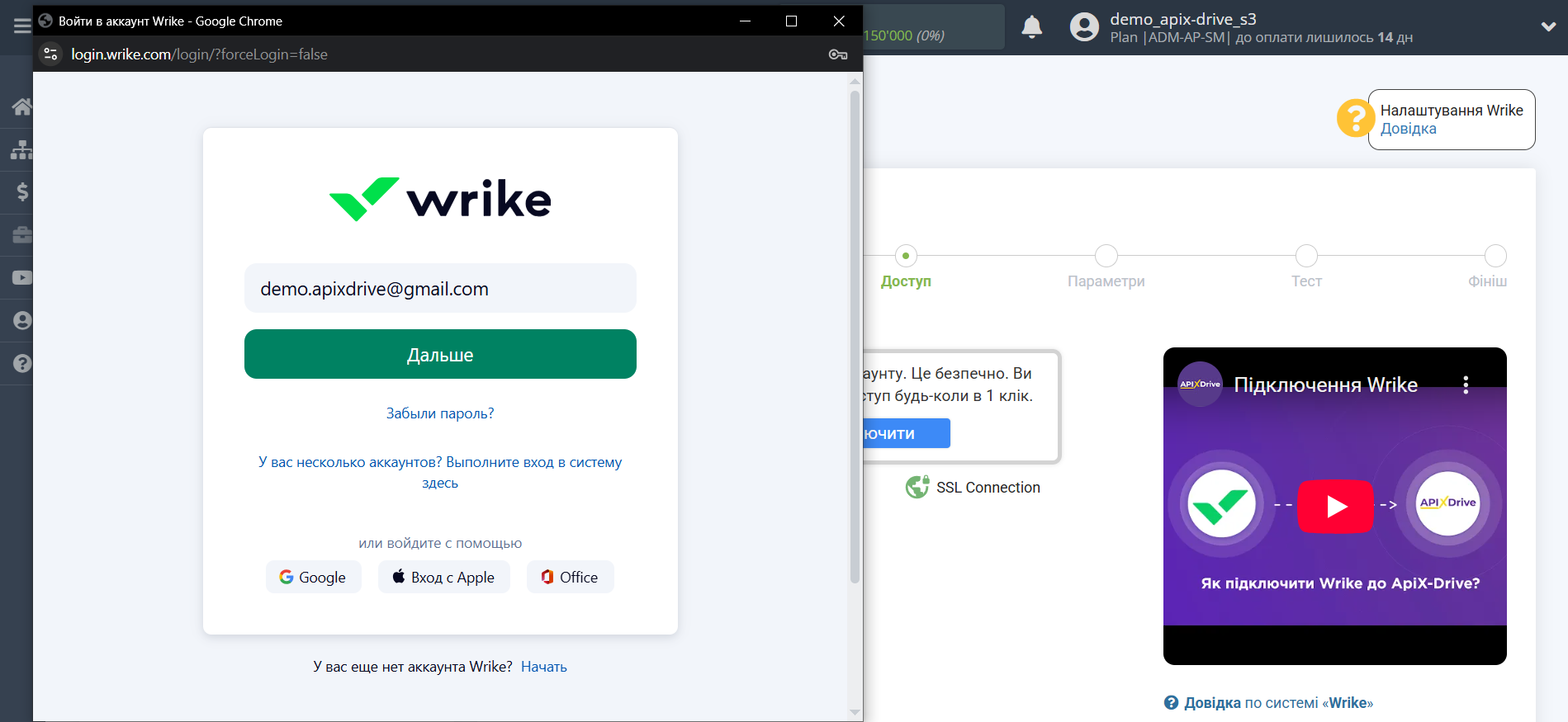Select the Тест step marker
The width and height of the screenshot is (1568, 722).
1306,256
